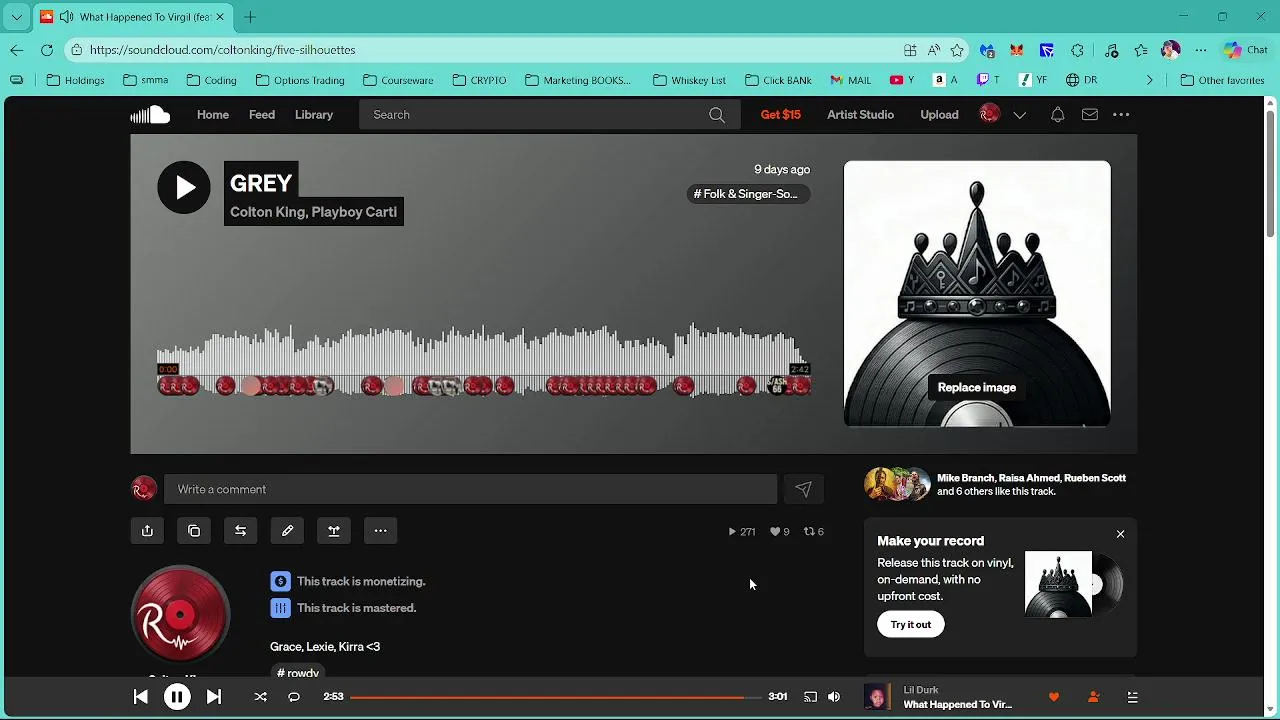
Task: Click the share track icon
Action: pyautogui.click(x=148, y=531)
